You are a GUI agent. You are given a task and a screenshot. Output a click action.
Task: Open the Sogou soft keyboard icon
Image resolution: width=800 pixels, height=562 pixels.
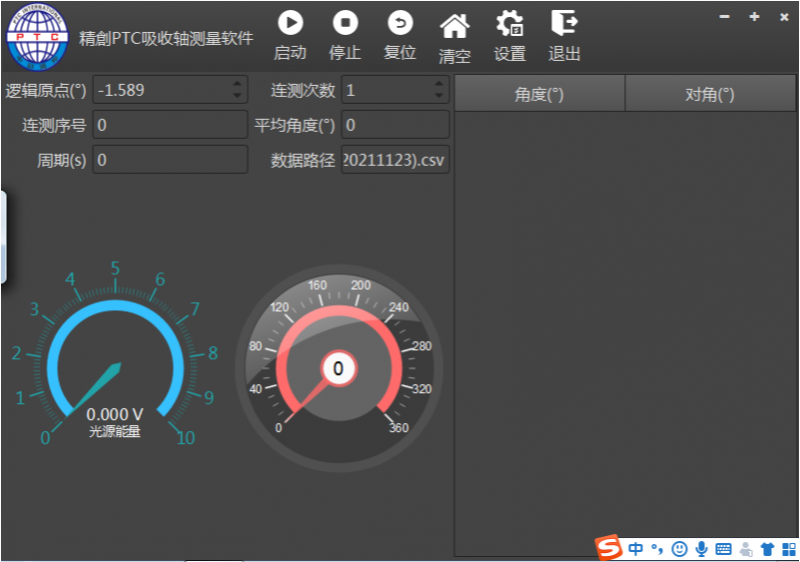723,548
